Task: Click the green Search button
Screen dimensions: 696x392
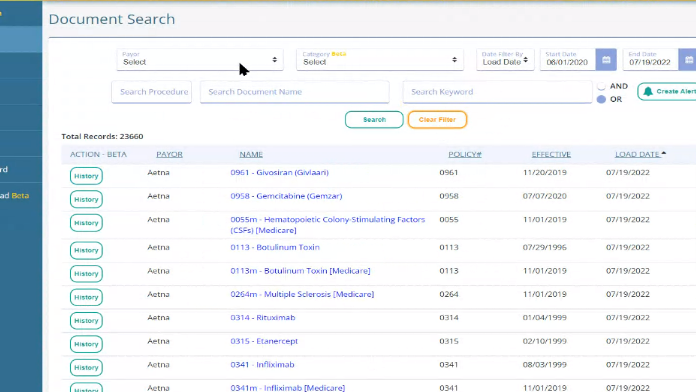Action: (374, 120)
